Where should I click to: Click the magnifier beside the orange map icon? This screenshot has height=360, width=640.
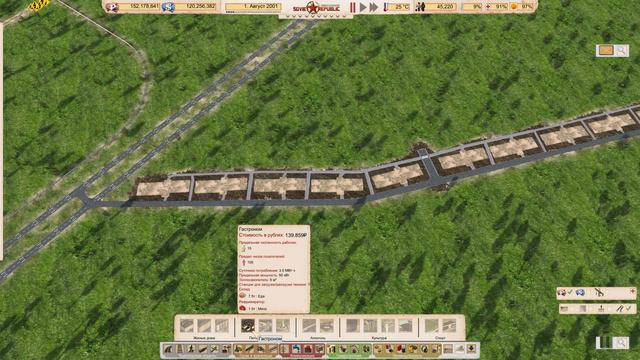(621, 50)
